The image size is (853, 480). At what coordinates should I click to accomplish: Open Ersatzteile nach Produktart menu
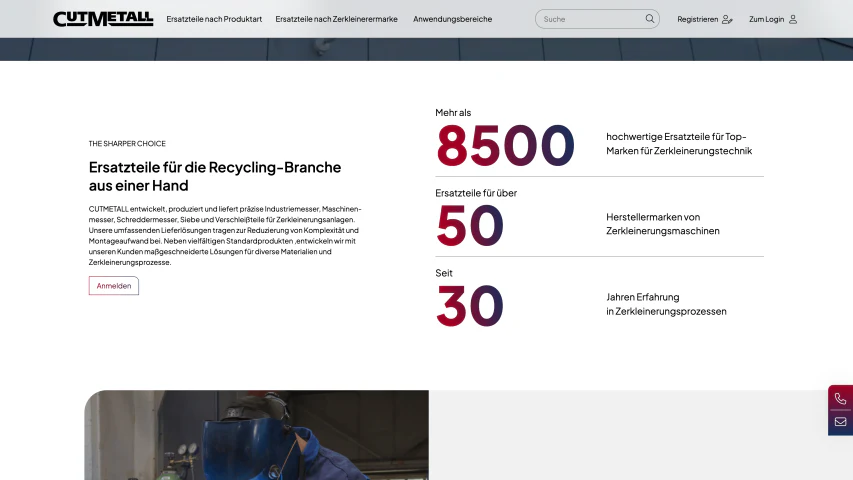pos(214,19)
